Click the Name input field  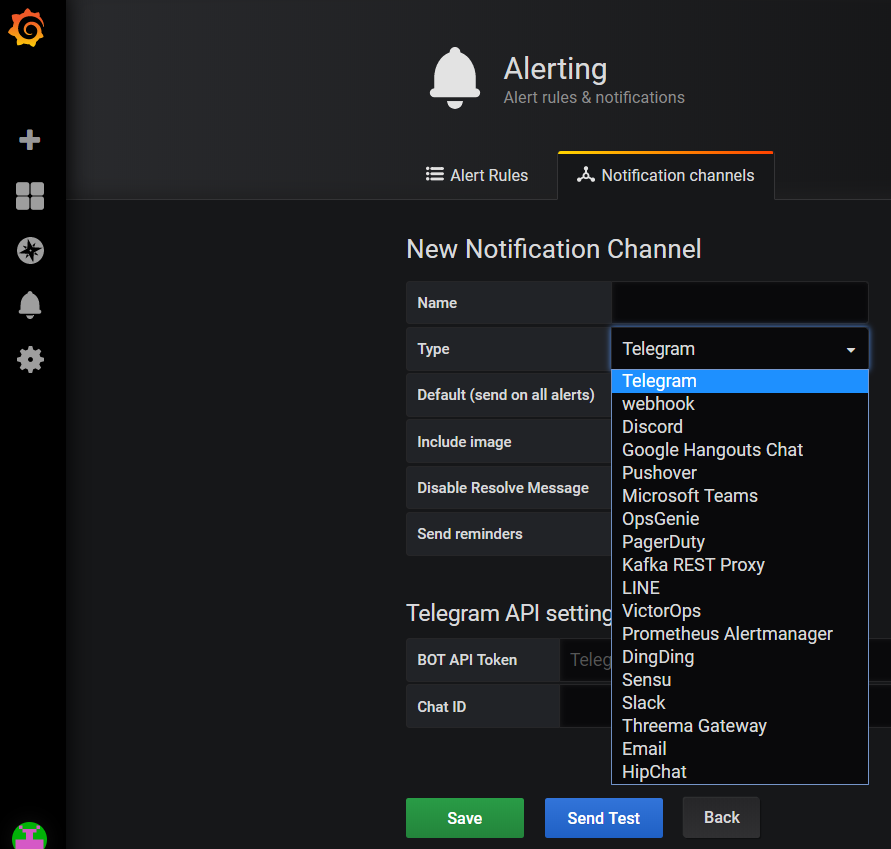(740, 302)
